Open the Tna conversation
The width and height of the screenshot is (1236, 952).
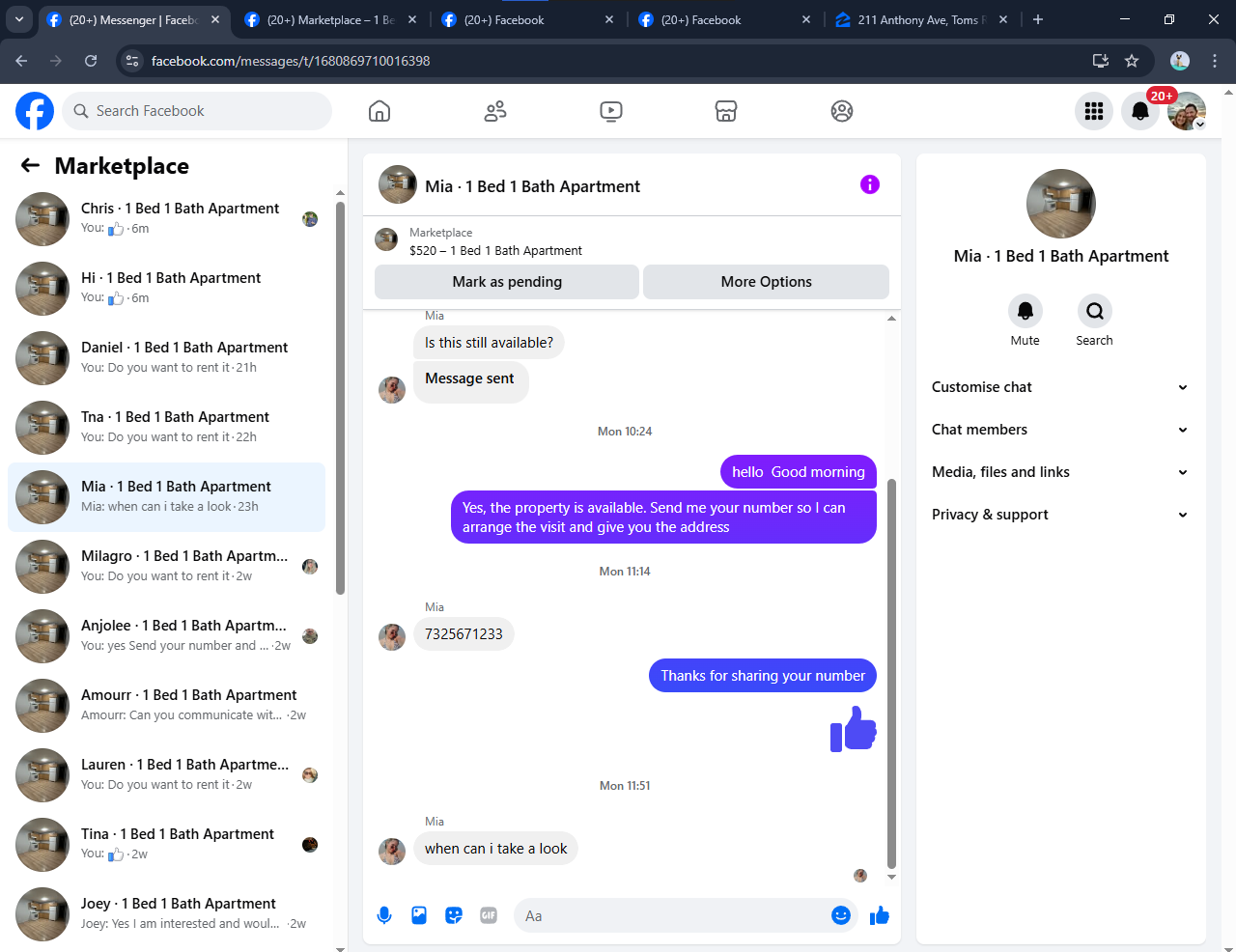pyautogui.click(x=166, y=428)
